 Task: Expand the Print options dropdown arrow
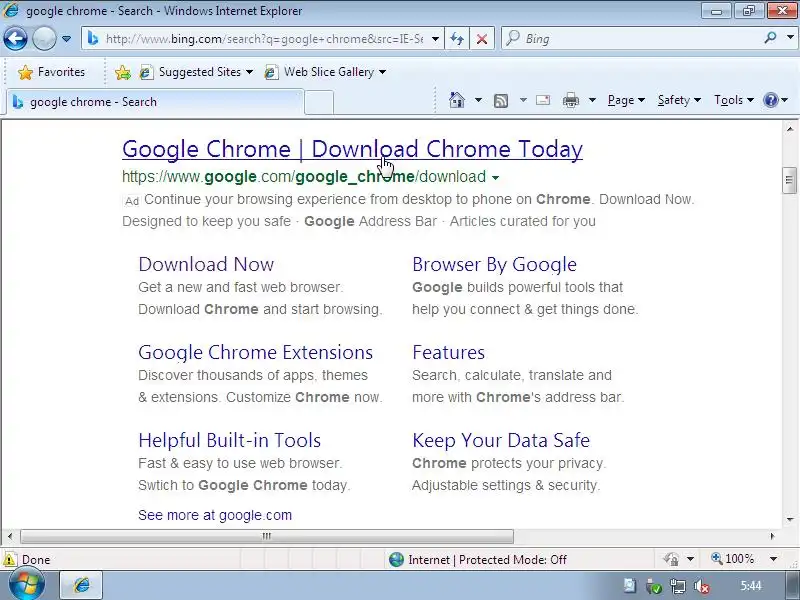pyautogui.click(x=592, y=100)
